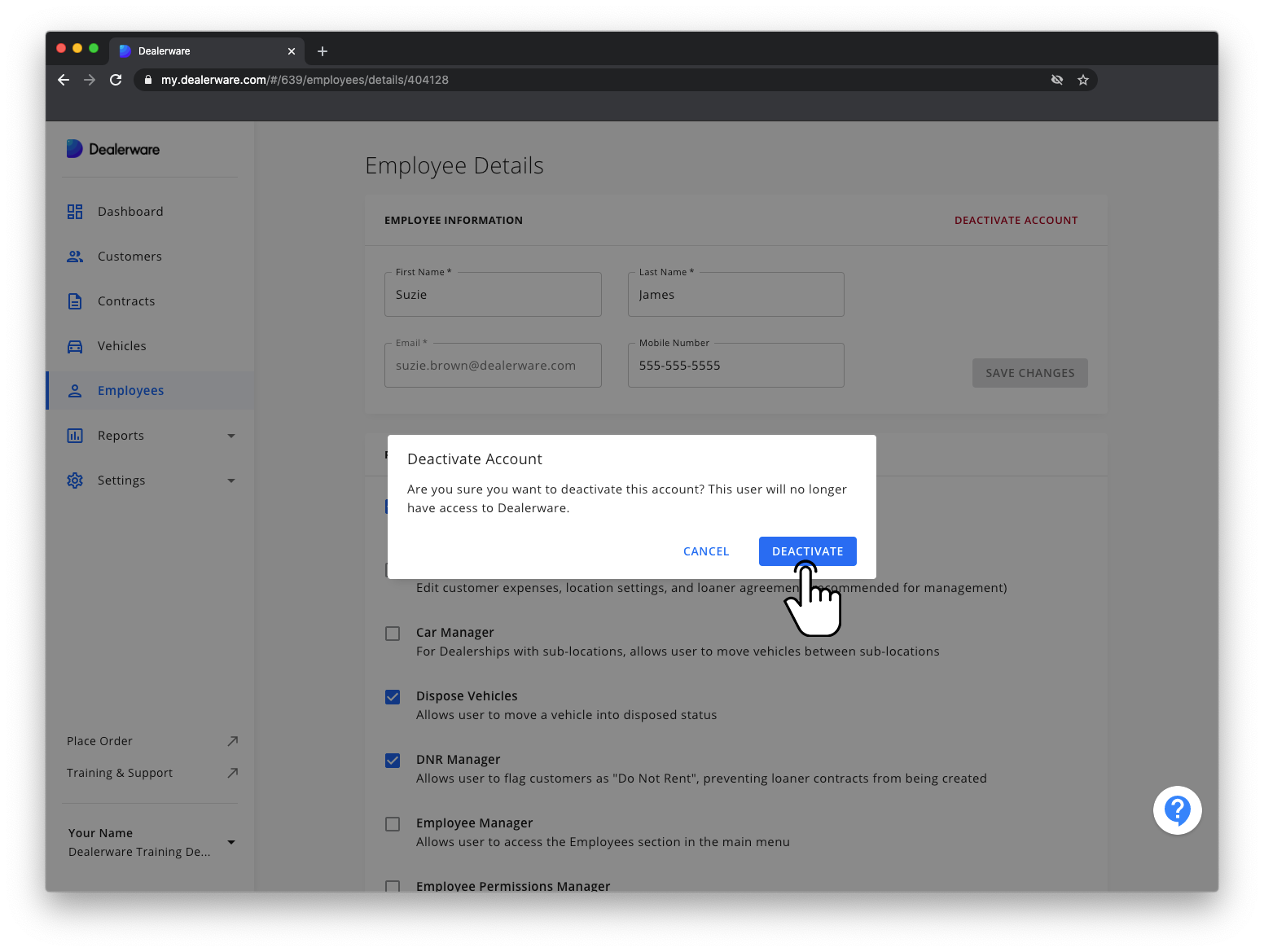Enable the Car Manager permission checkbox
Image resolution: width=1264 pixels, height=952 pixels.
(x=393, y=633)
